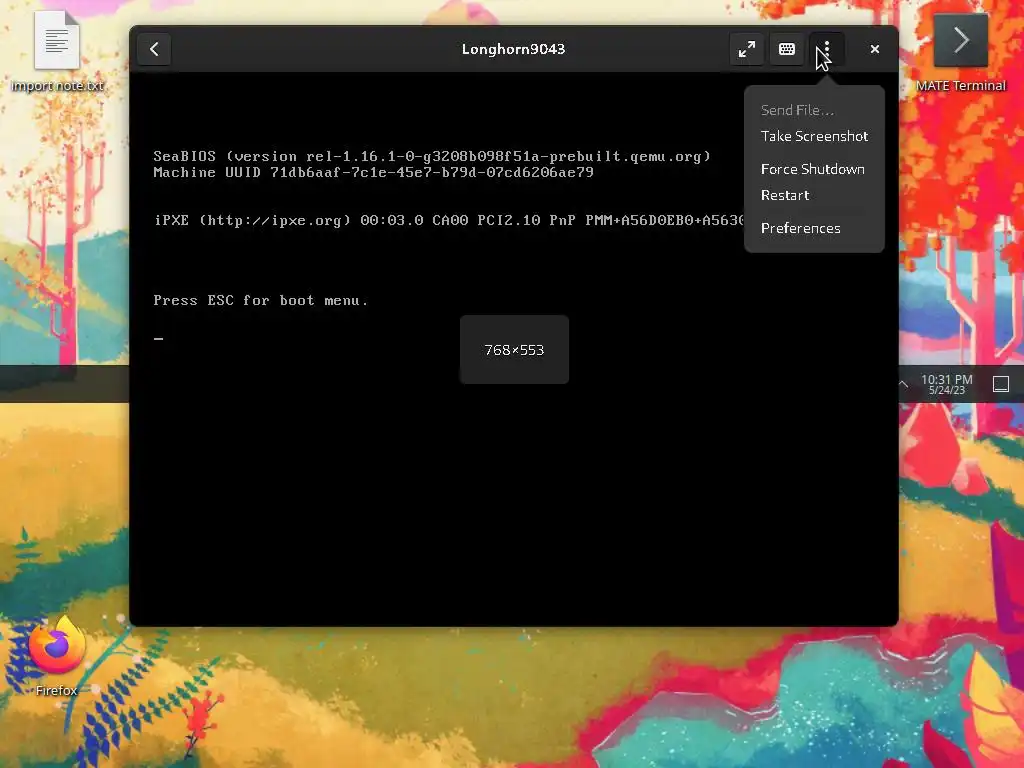This screenshot has height=768, width=1024.
Task: Click the Press ESC for boot menu text
Action: point(261,300)
